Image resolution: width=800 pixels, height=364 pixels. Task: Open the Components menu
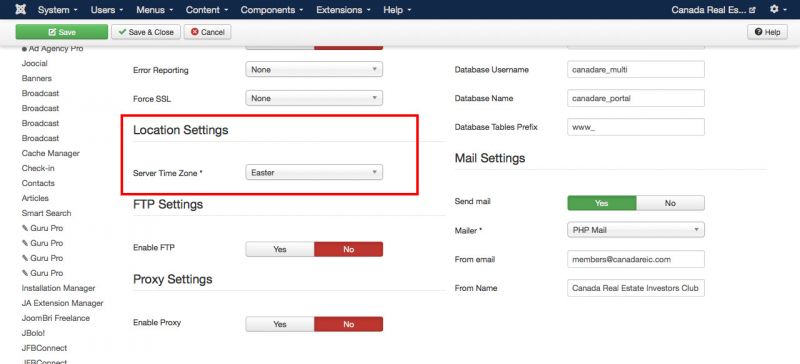(272, 10)
